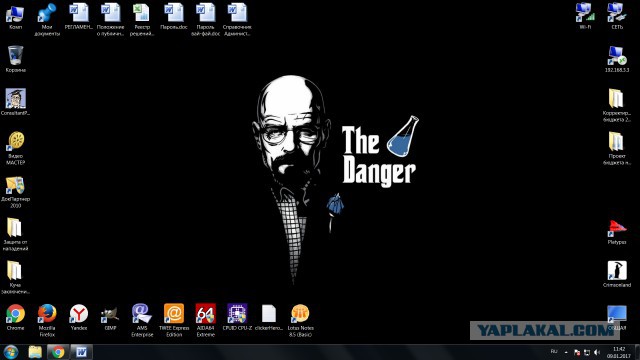This screenshot has height=360, width=640.
Task: Open the Корзина recycle bin
Action: (16, 59)
